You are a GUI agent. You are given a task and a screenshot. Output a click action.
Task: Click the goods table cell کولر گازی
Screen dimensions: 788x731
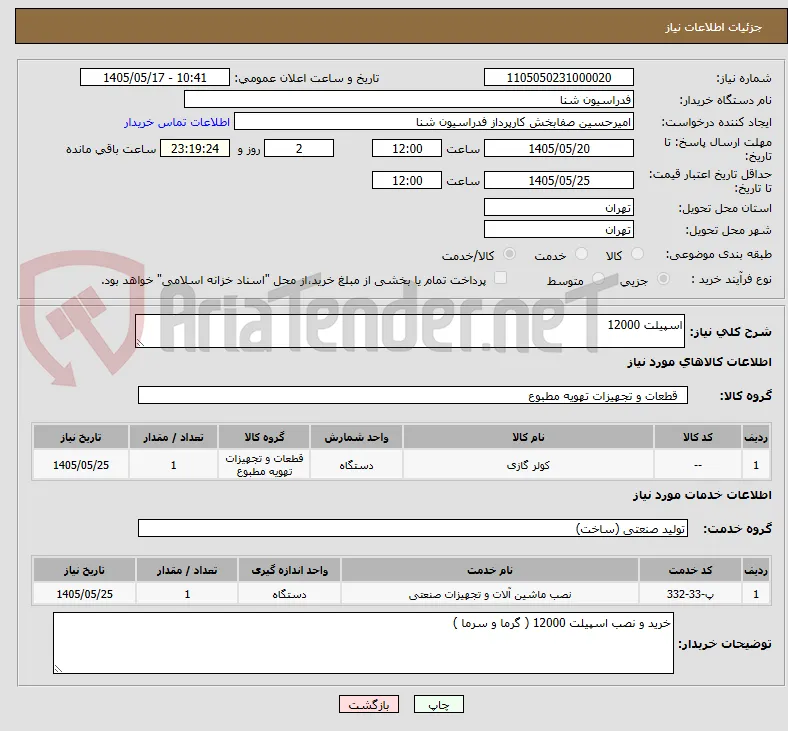[x=528, y=465]
